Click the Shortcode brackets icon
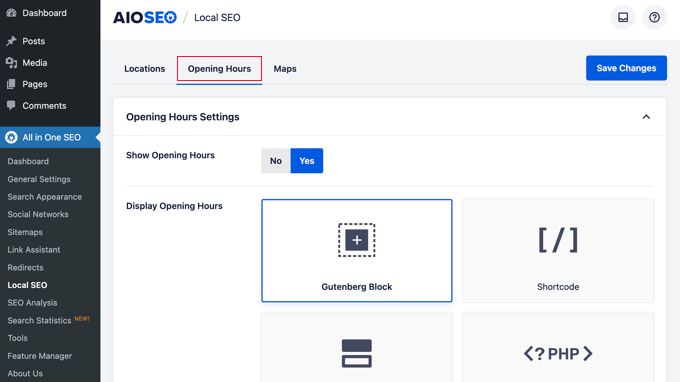Image resolution: width=680 pixels, height=382 pixels. click(x=558, y=240)
